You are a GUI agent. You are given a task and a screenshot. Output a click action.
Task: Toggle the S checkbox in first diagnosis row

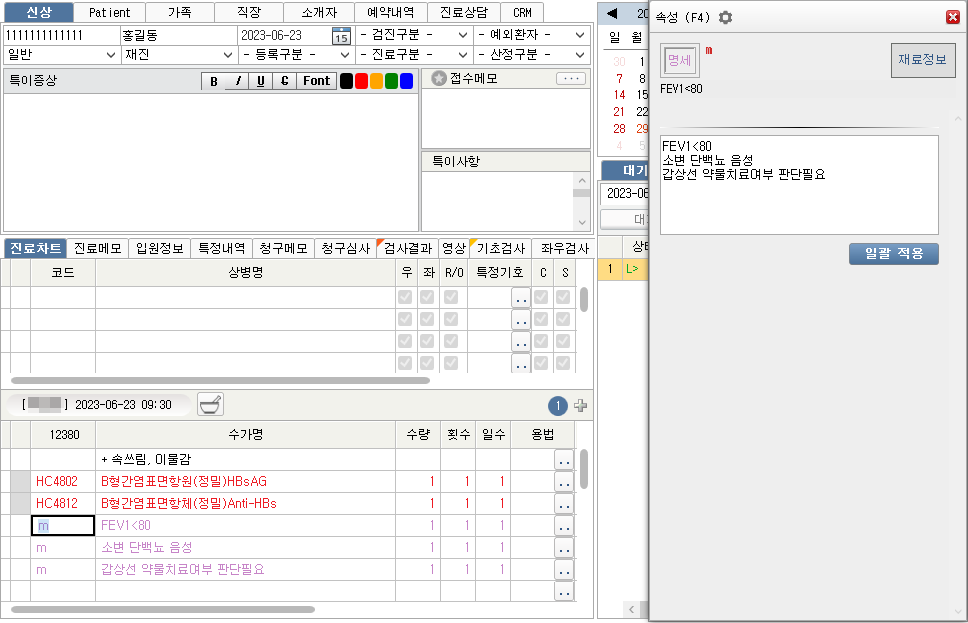point(563,297)
